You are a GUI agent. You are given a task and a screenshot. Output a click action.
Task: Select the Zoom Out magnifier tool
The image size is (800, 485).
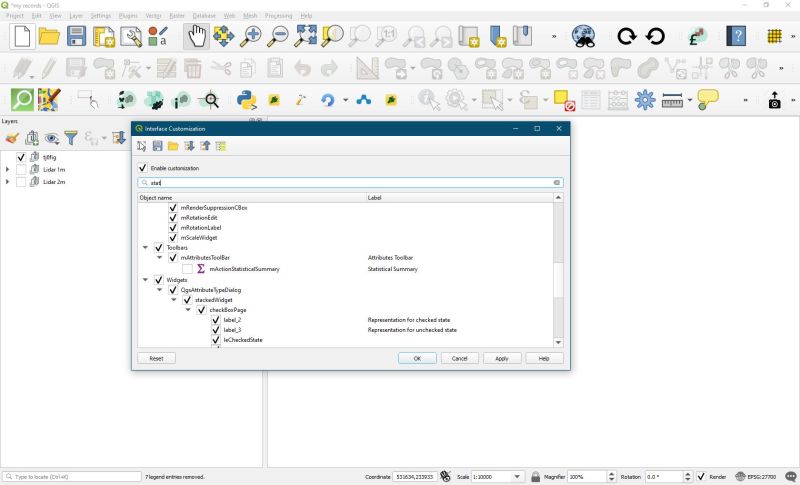click(278, 36)
